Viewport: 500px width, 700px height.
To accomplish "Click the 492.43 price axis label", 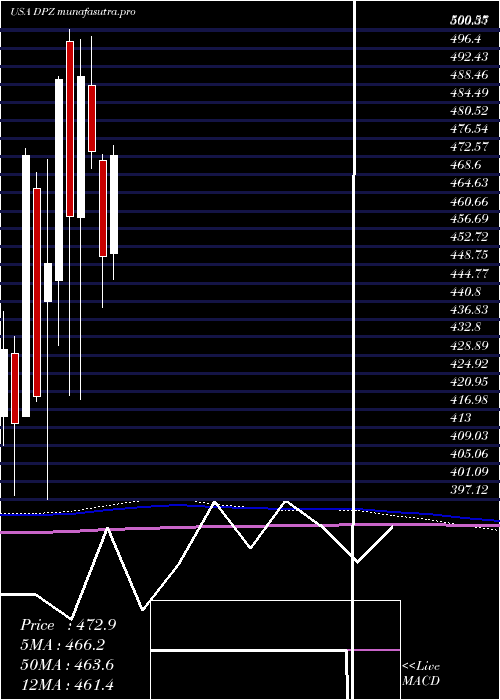I will pos(469,57).
